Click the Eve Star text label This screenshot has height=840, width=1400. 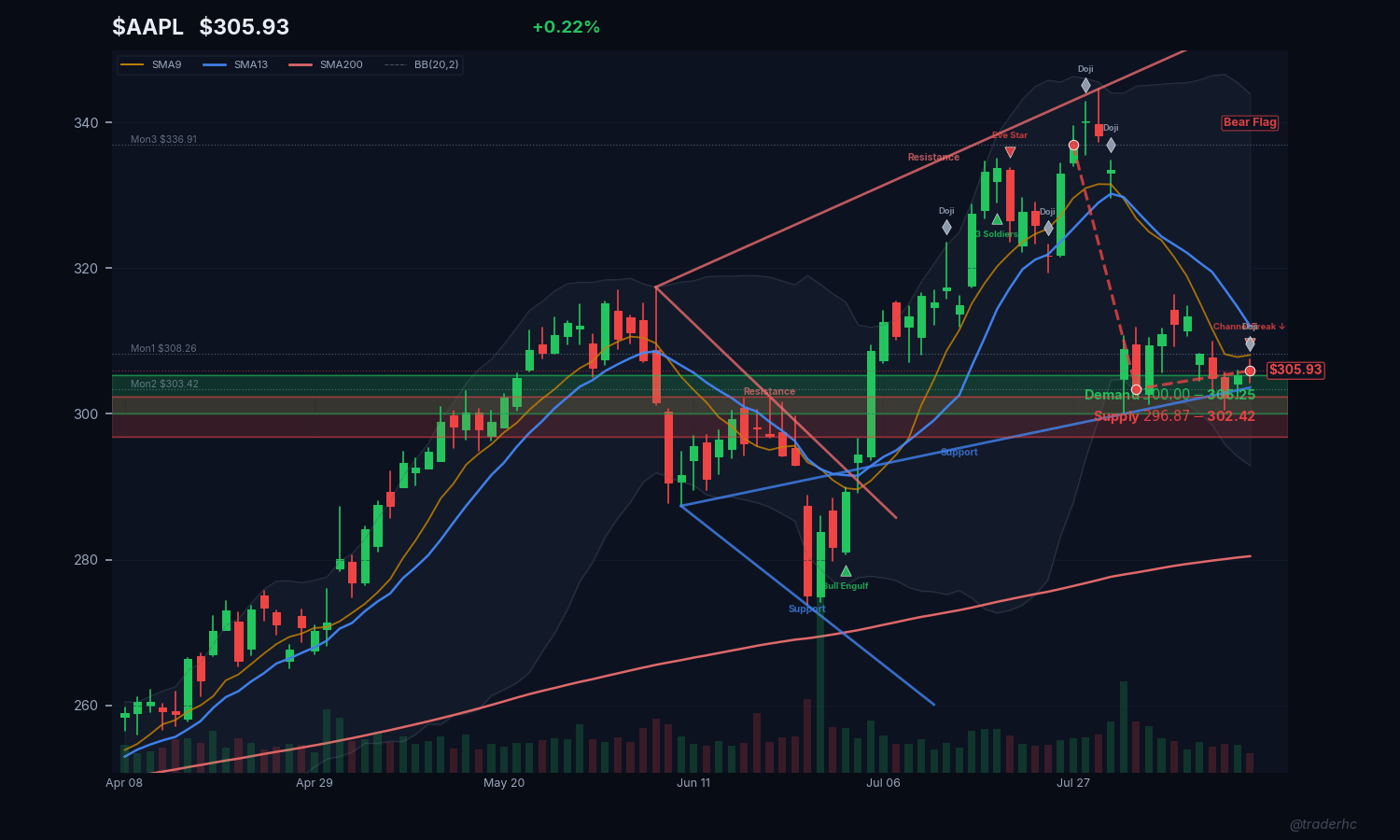click(x=1010, y=135)
